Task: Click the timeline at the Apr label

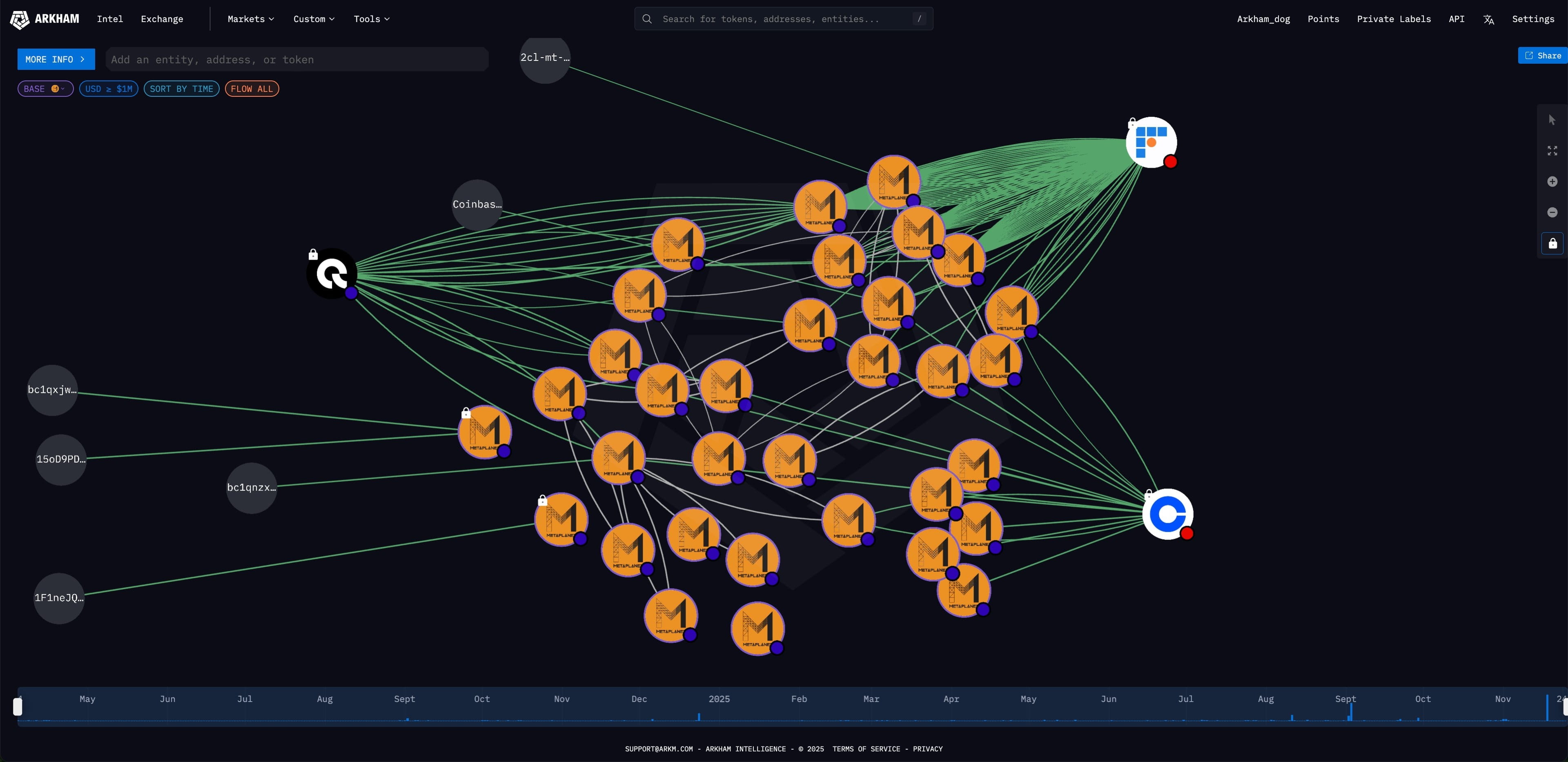Action: point(951,699)
